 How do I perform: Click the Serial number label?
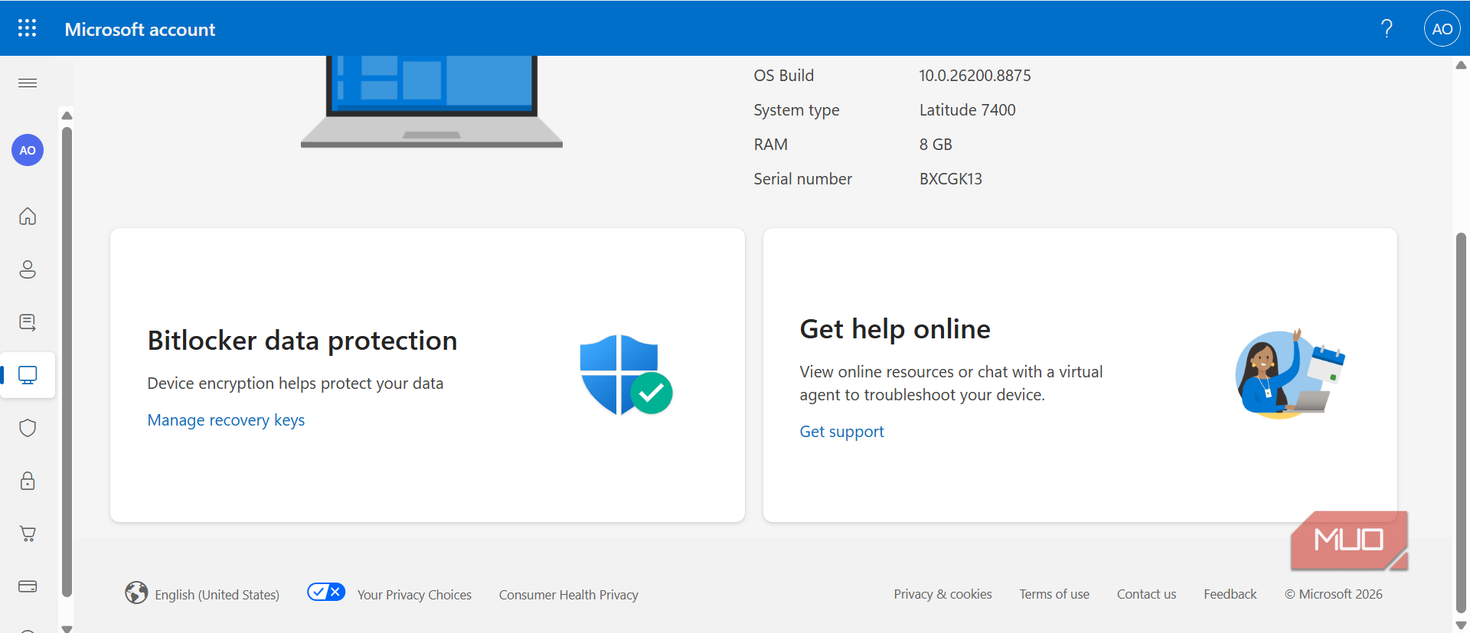(x=803, y=179)
